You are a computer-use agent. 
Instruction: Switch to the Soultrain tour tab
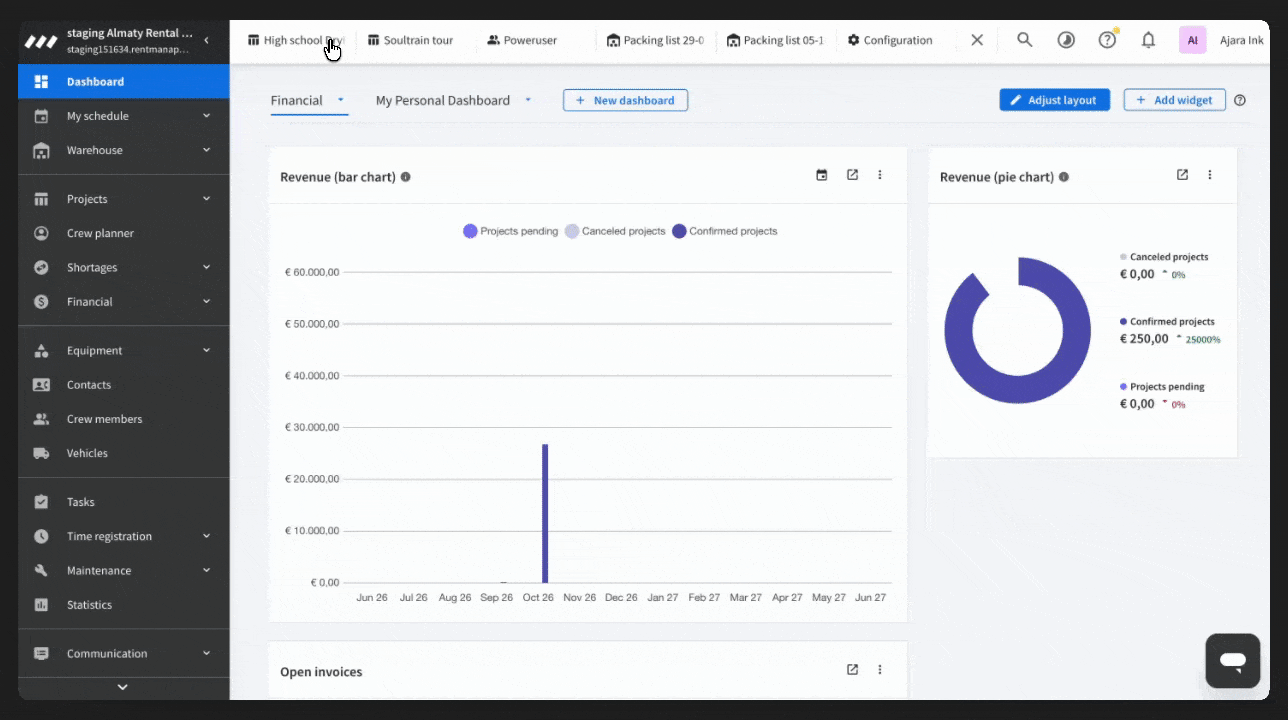pyautogui.click(x=410, y=40)
